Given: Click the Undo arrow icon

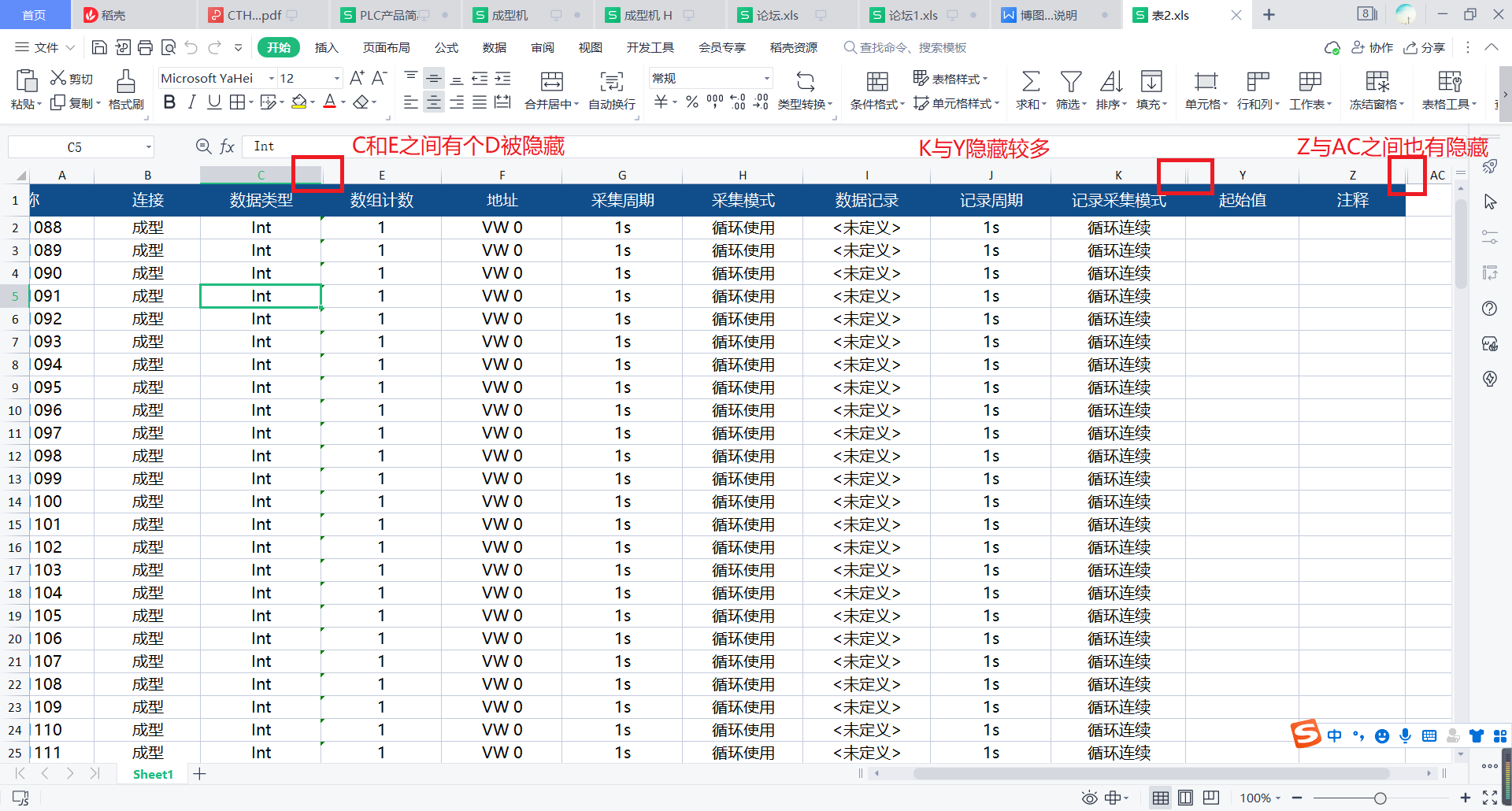Looking at the screenshot, I should point(191,48).
